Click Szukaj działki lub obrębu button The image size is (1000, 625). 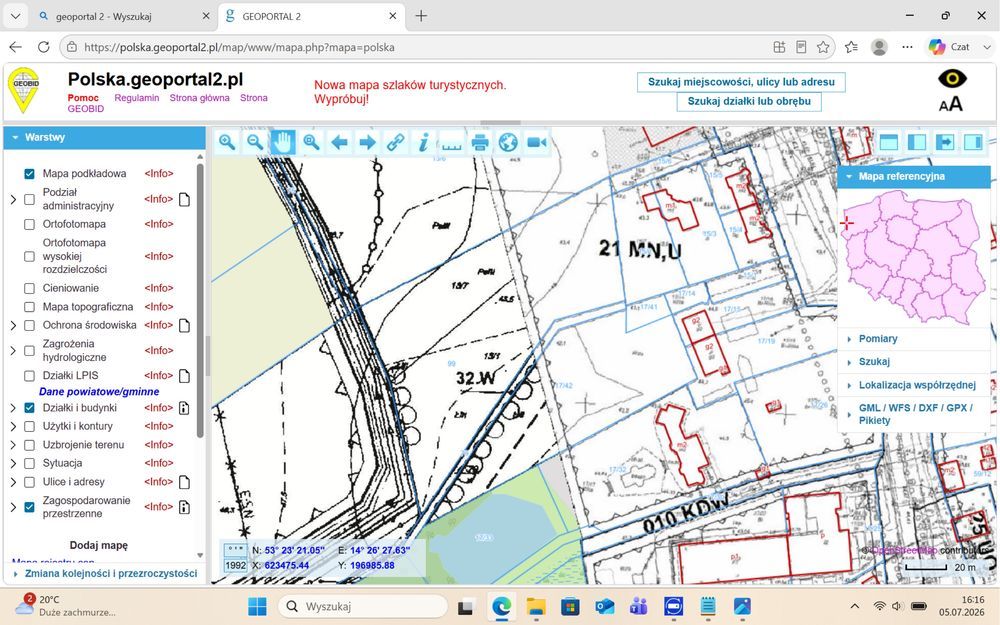[749, 101]
